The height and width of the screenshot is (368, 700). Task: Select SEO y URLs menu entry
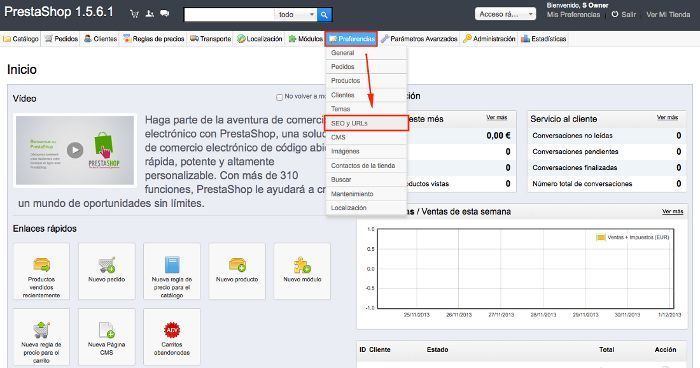point(366,123)
